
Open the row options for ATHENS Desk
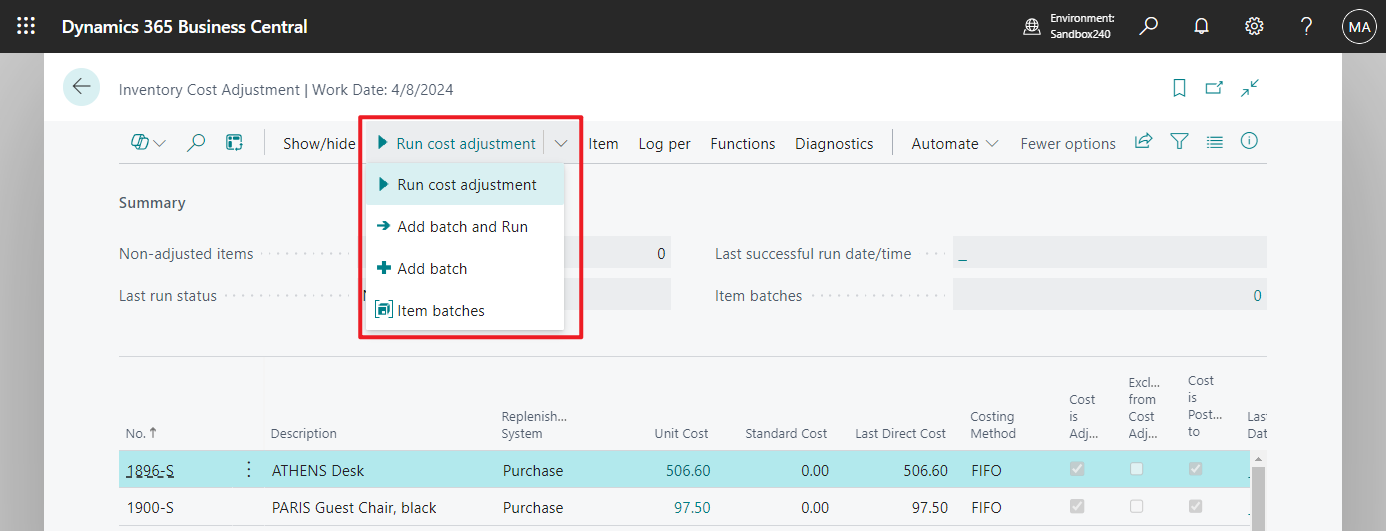(248, 469)
